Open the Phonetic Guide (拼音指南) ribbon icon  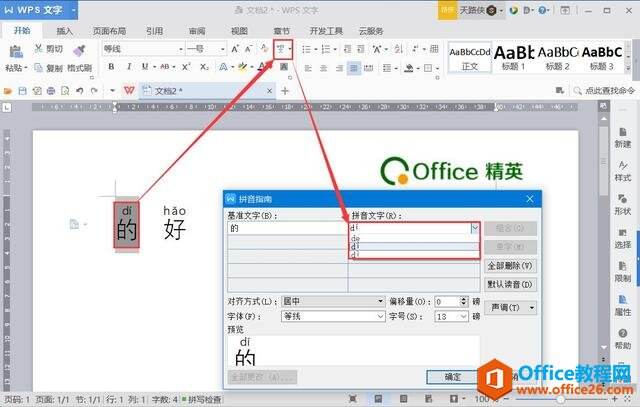coord(281,49)
